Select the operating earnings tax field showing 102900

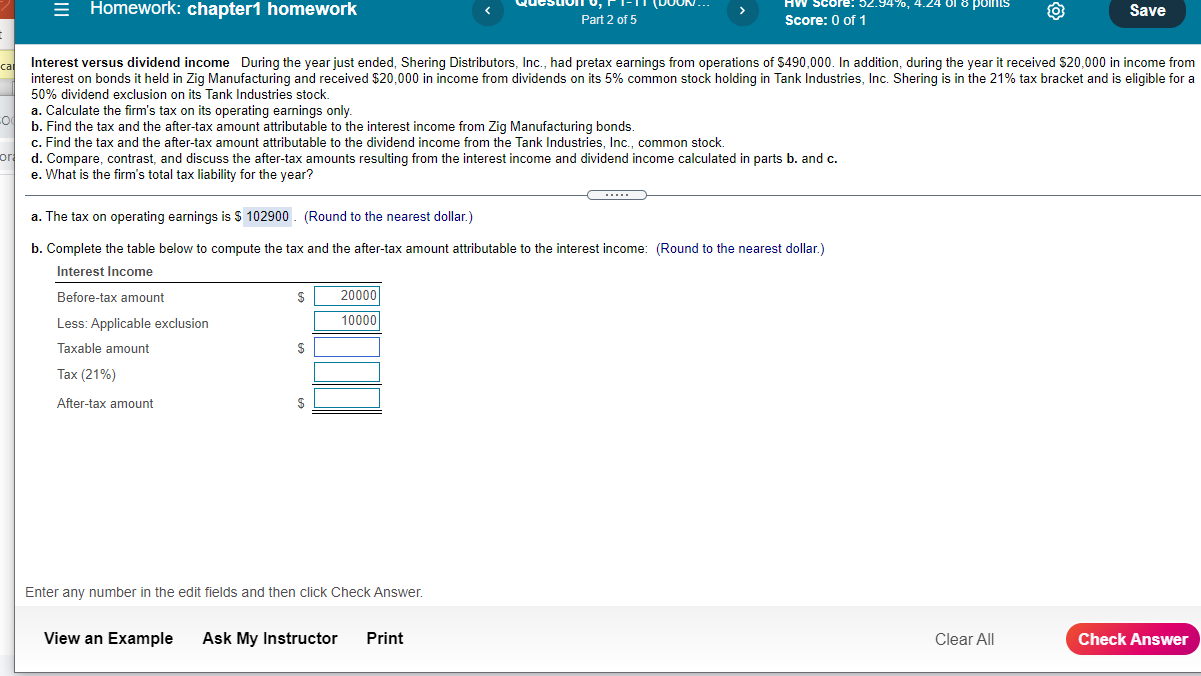[265, 216]
